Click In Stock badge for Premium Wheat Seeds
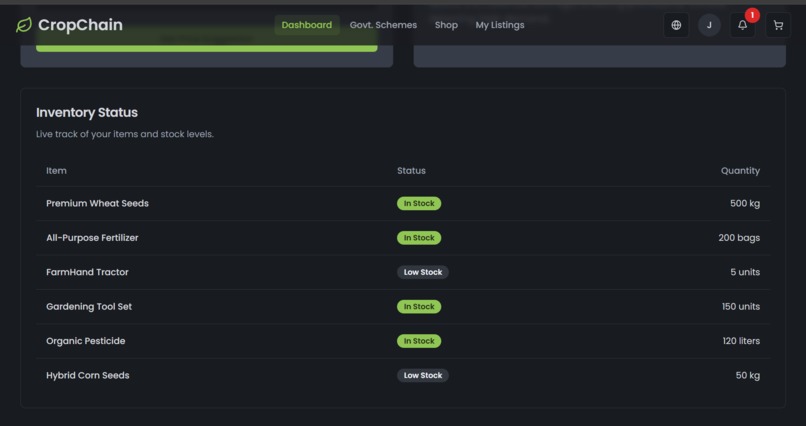The image size is (806, 426). point(419,203)
